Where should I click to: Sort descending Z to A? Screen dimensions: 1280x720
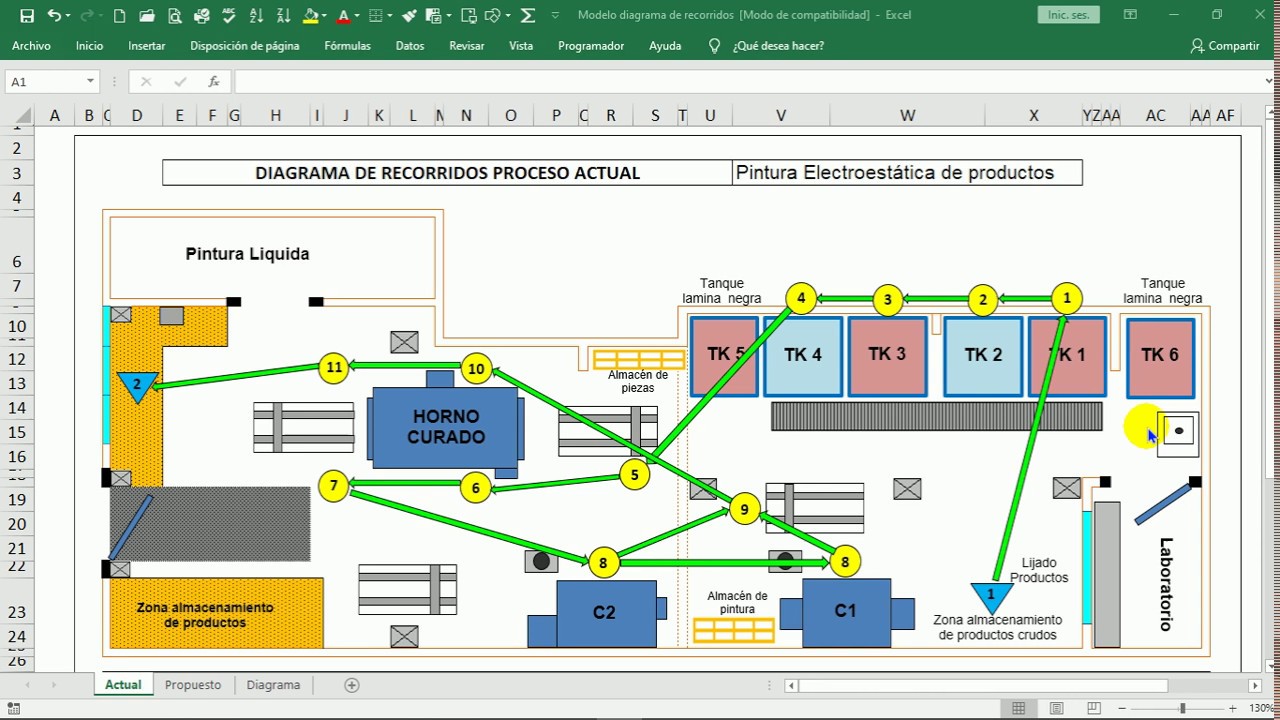click(x=284, y=15)
